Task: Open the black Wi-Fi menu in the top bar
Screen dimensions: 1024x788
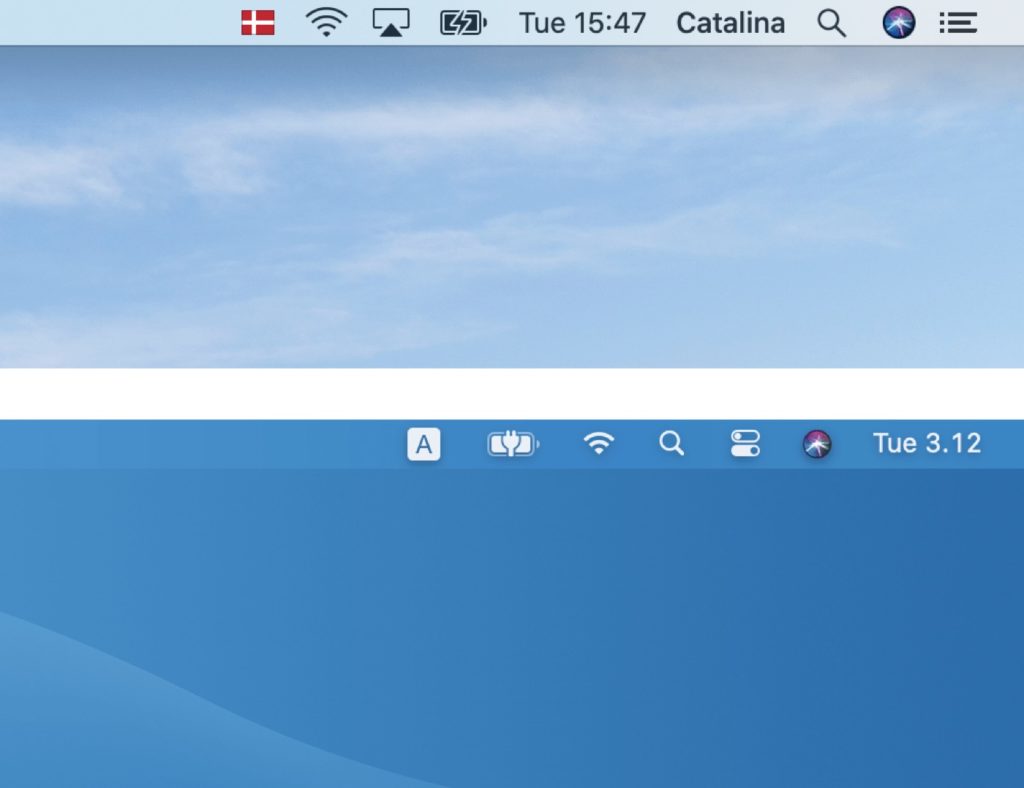Action: point(326,23)
